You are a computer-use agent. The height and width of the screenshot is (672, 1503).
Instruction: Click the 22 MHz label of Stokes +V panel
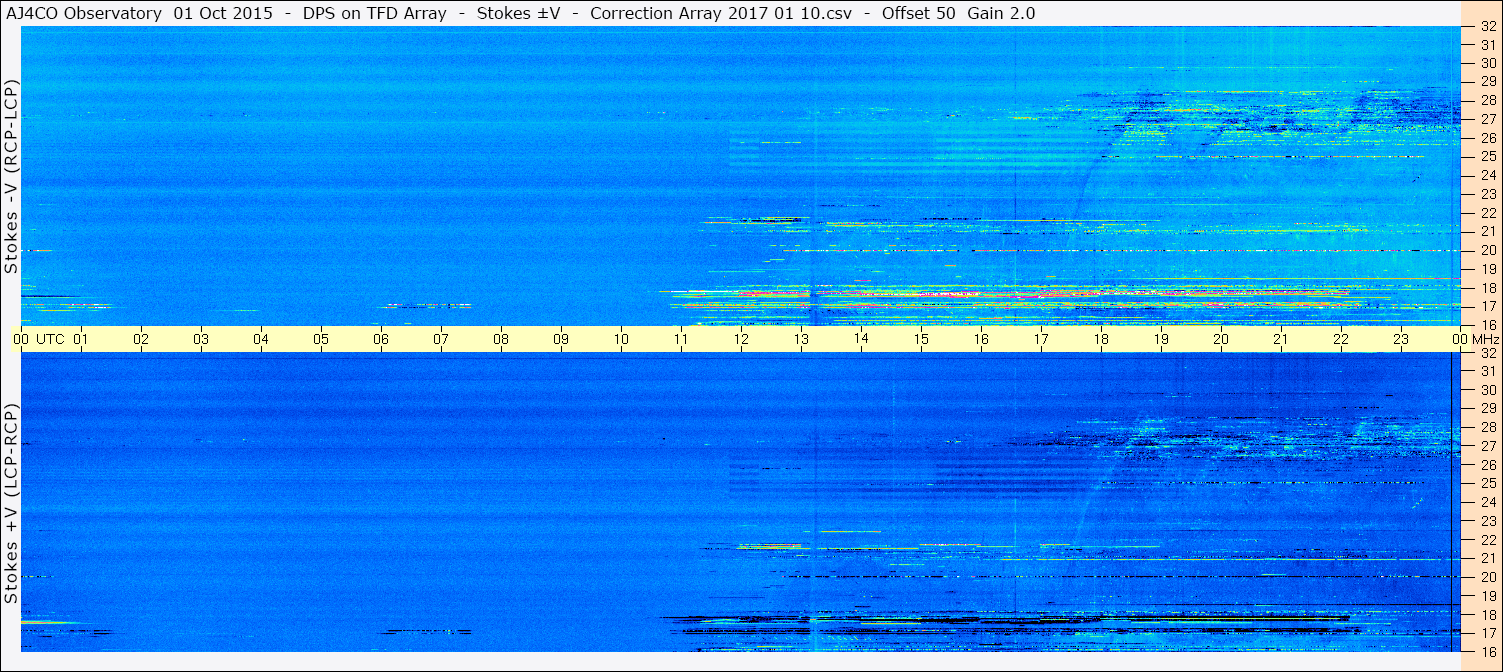point(1487,540)
